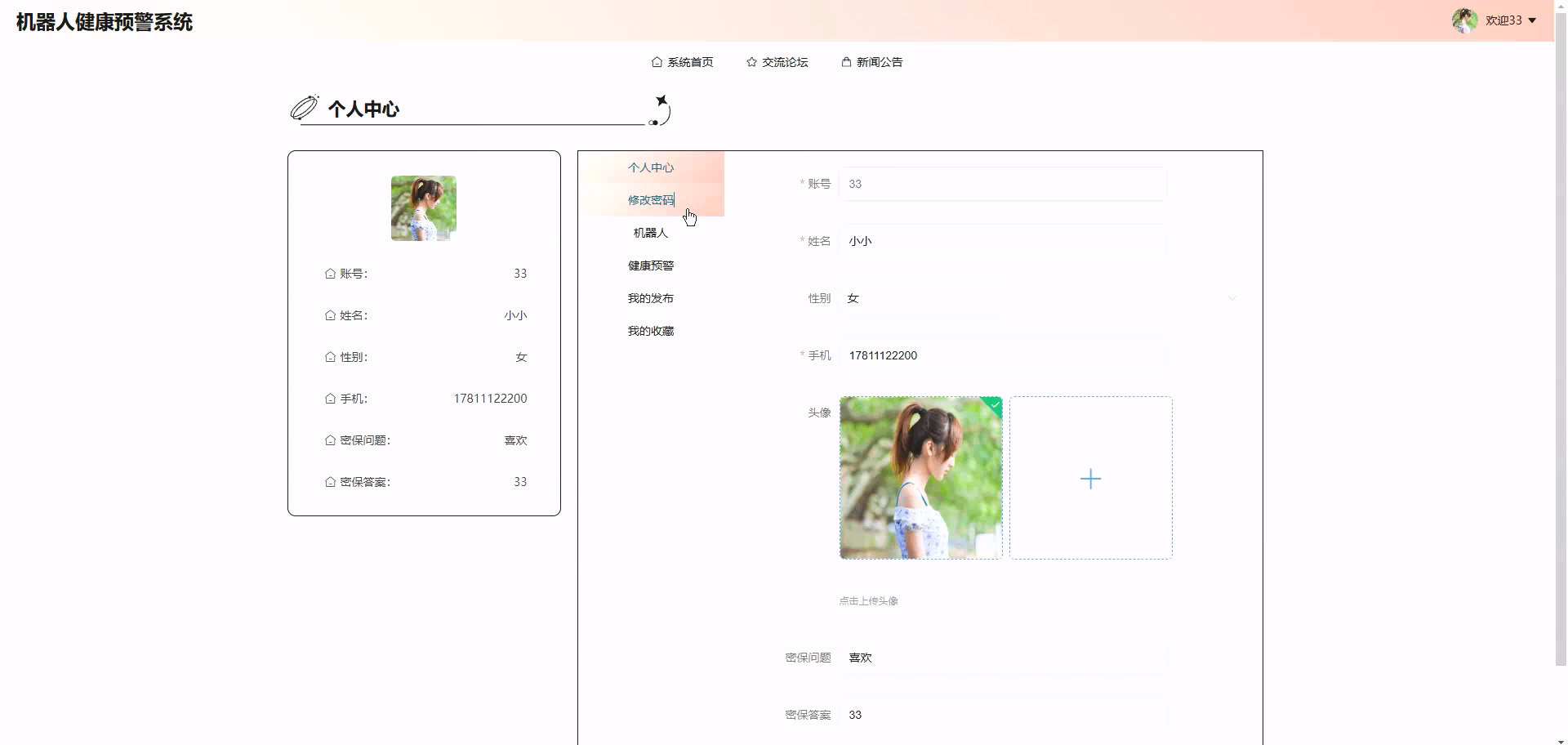This screenshot has width=1568, height=745.
Task: Click the bag icon beside 新闻公告
Action: click(846, 62)
